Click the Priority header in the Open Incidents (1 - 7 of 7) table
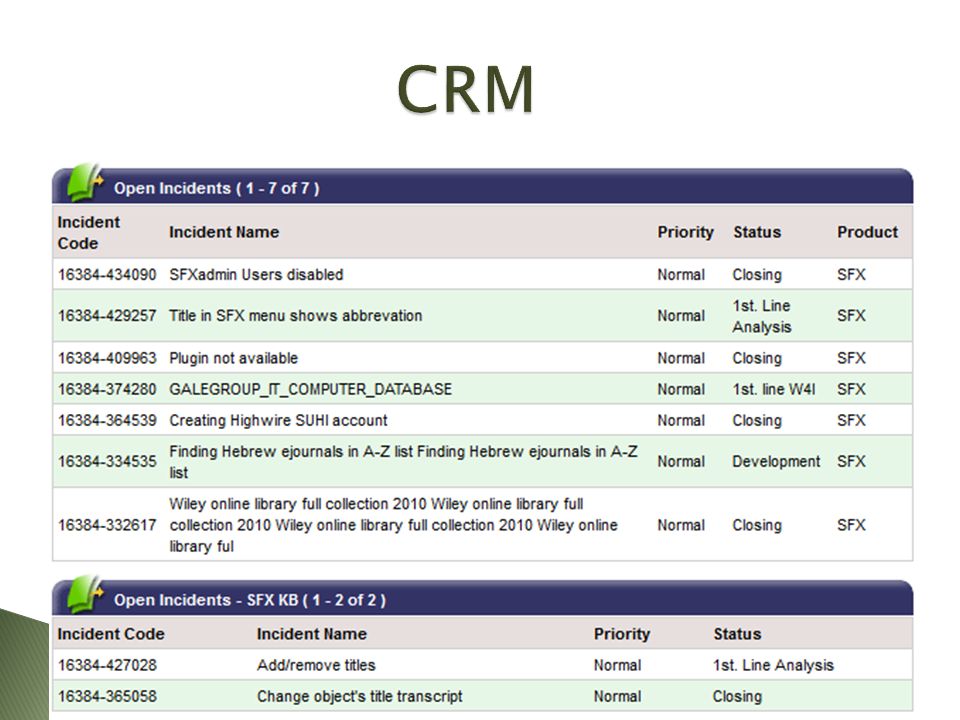This screenshot has height=720, width=960. 686,233
